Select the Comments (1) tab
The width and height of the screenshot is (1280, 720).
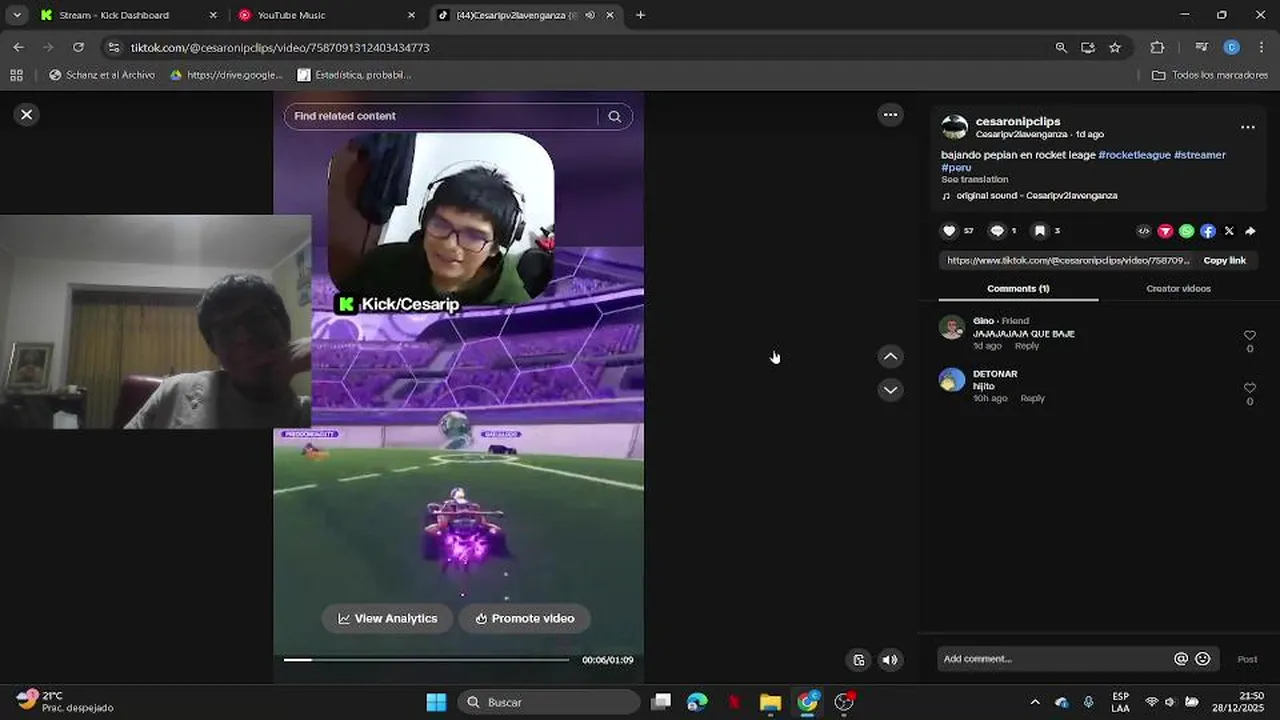point(1018,289)
